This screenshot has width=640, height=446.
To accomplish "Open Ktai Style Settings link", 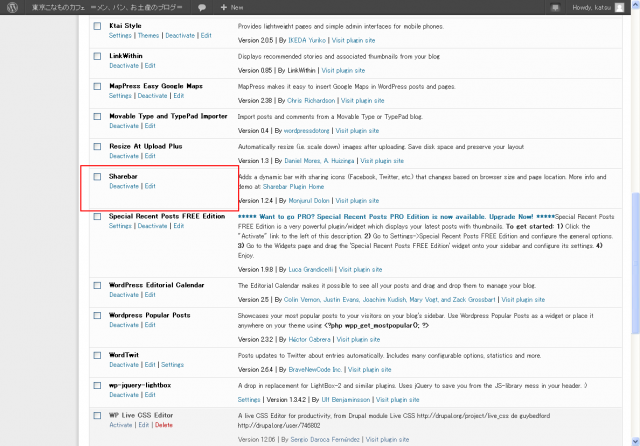I will tap(120, 36).
